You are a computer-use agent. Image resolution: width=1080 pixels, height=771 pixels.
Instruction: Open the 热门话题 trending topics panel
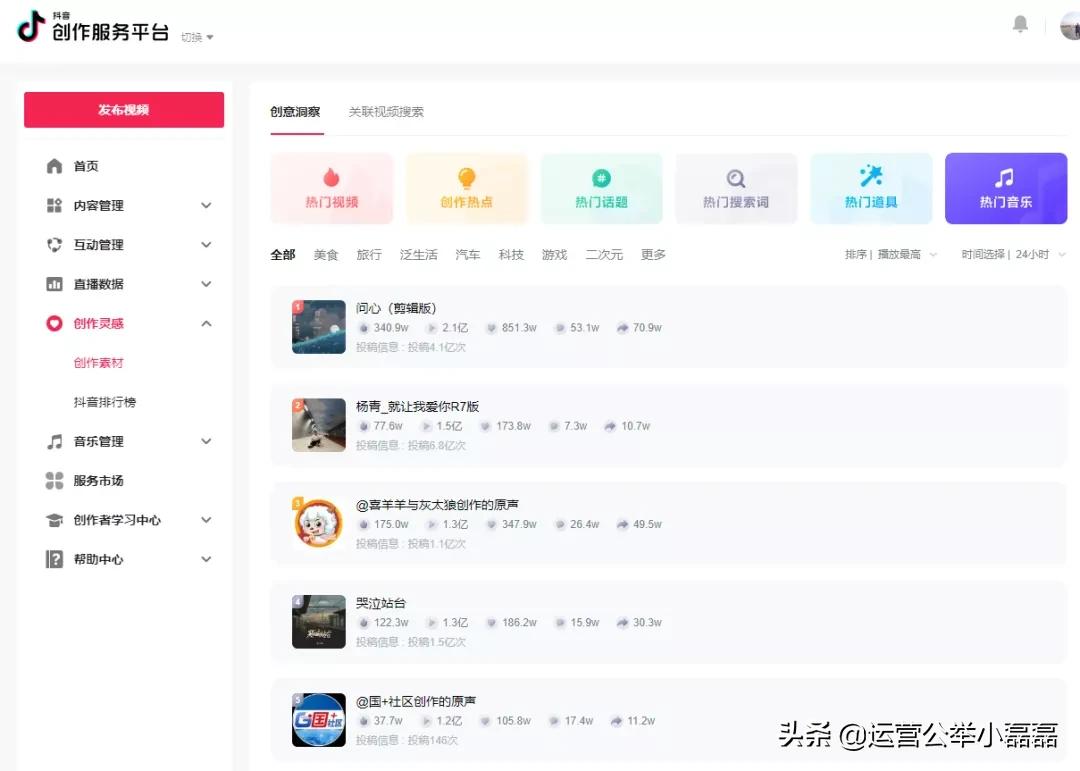click(601, 188)
